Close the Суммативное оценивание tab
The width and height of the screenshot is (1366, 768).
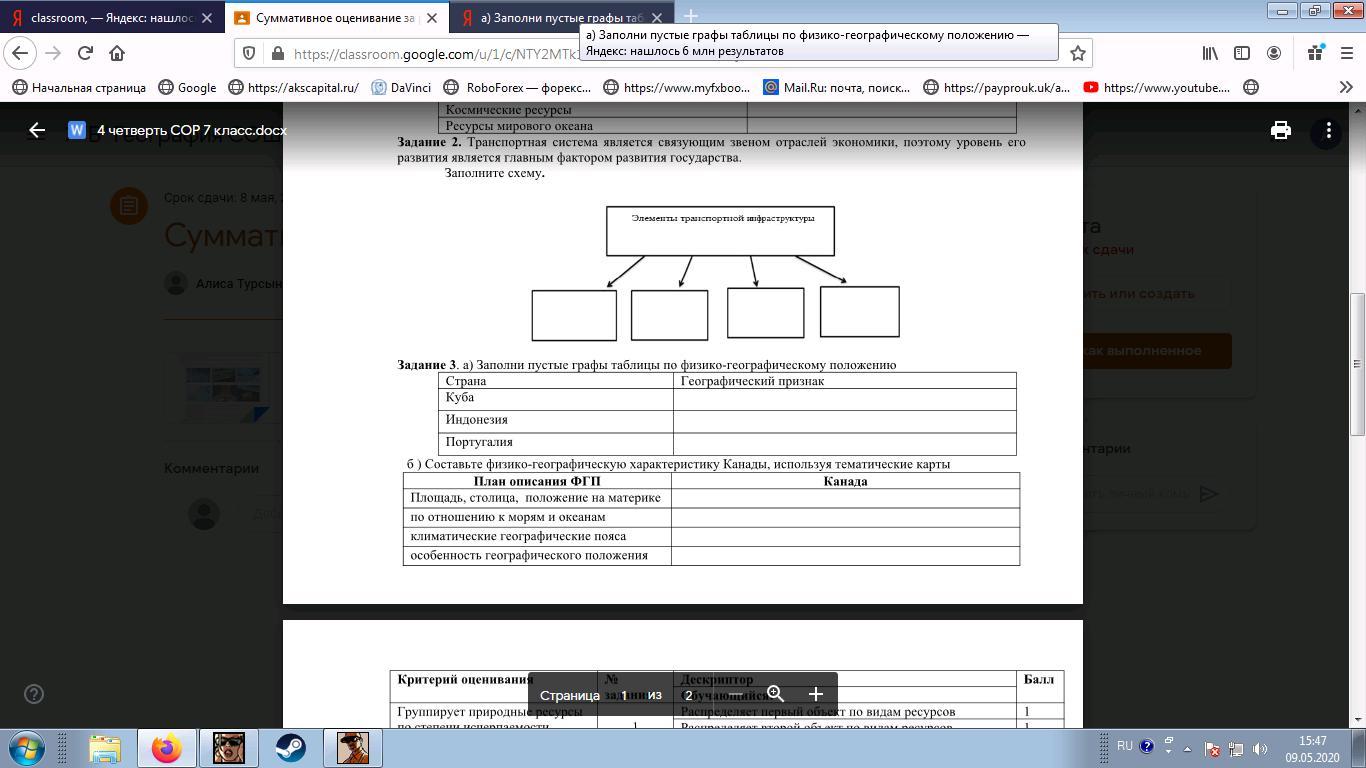(433, 18)
